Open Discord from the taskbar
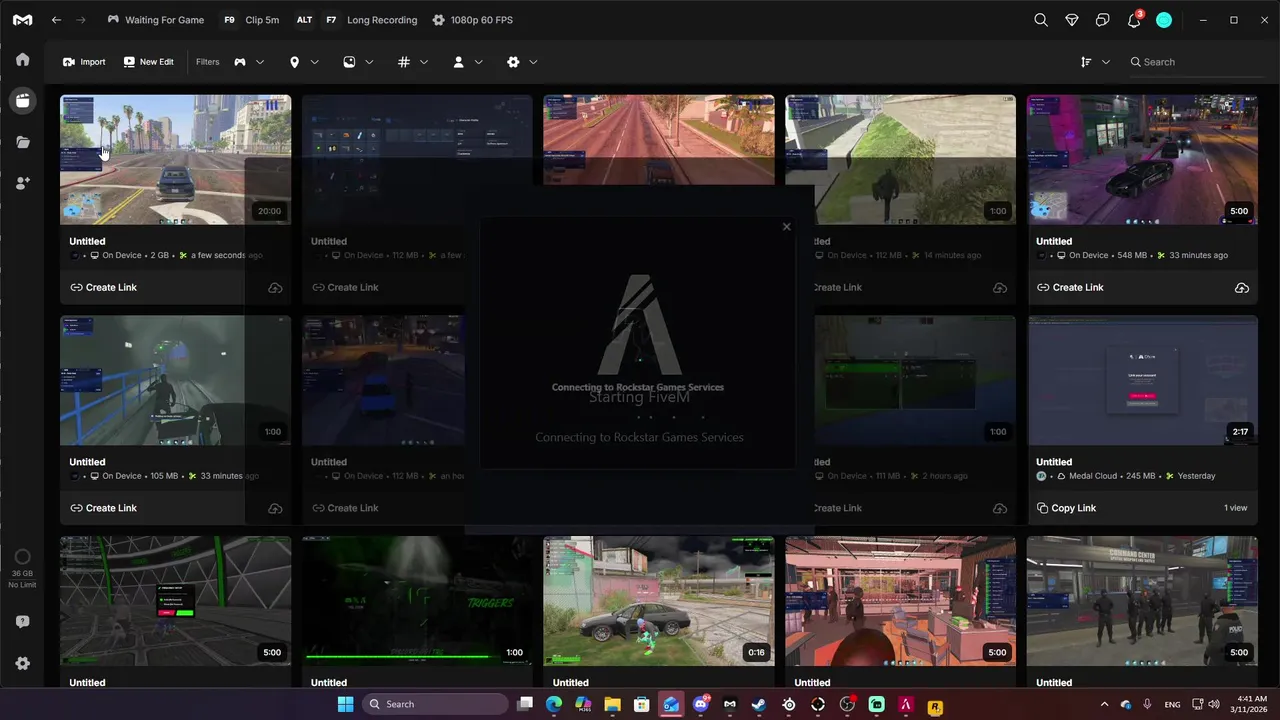This screenshot has height=720, width=1280. point(700,705)
